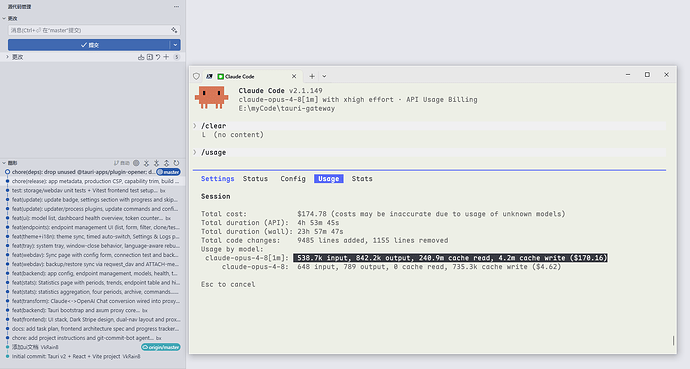Viewport: 690px width, 369px height.
Task: Open the commit button dropdown arrow
Action: 175,45
